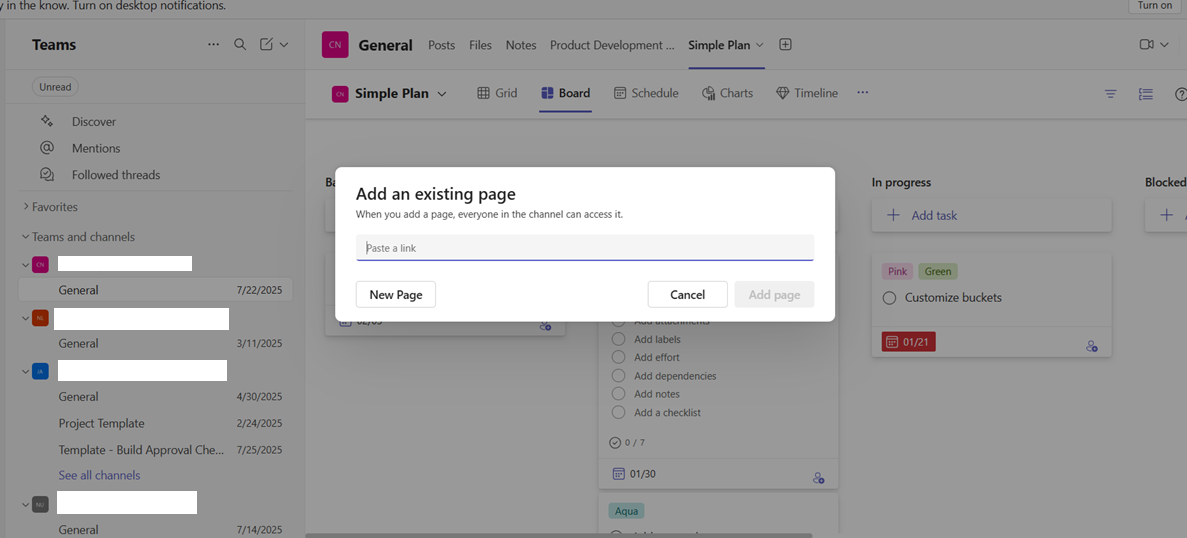Open Simple Plan tab dropdown chevron
Screen dimensions: 1187x538
(x=760, y=45)
